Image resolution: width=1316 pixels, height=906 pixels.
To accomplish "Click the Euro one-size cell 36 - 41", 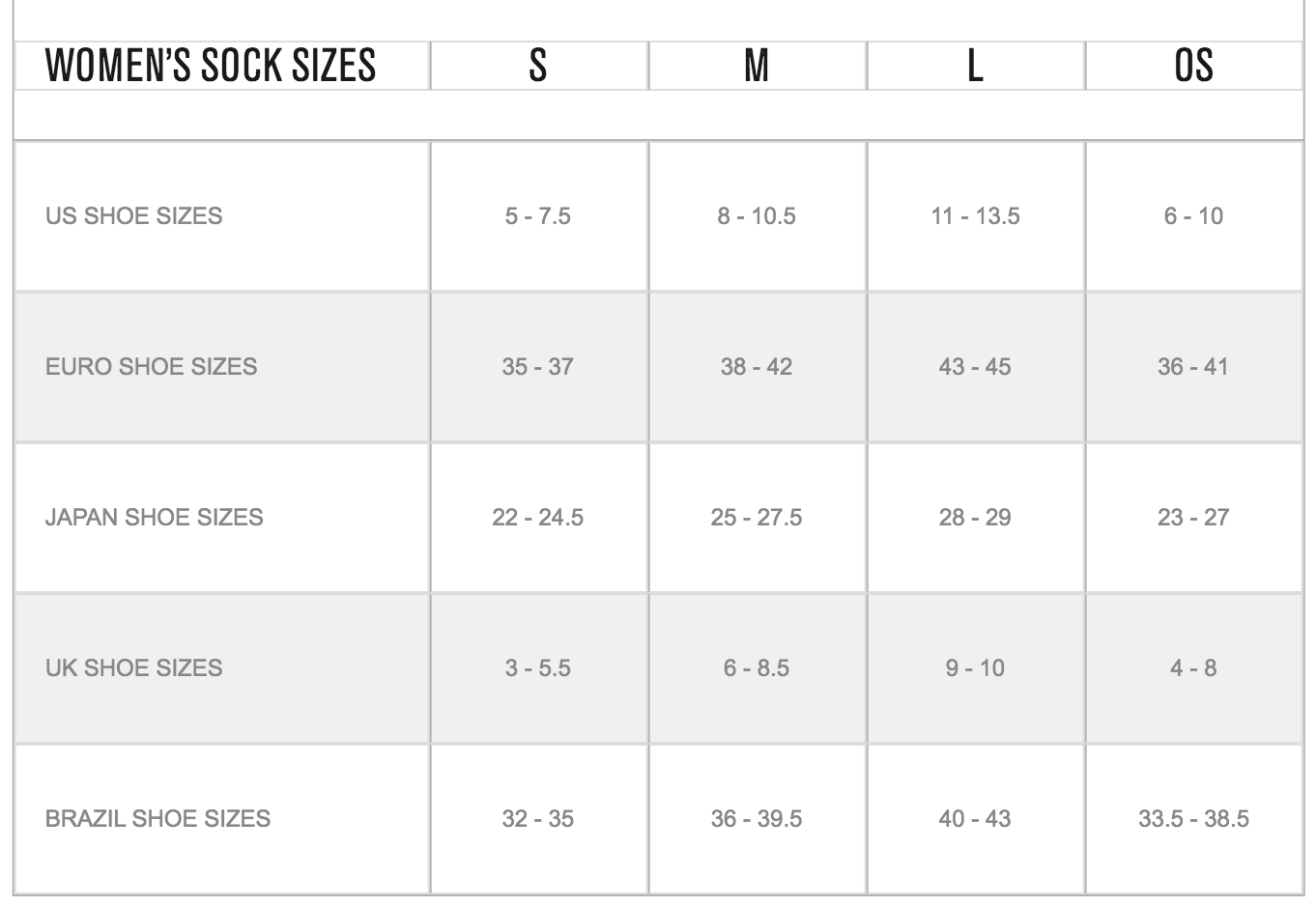I will point(1193,366).
